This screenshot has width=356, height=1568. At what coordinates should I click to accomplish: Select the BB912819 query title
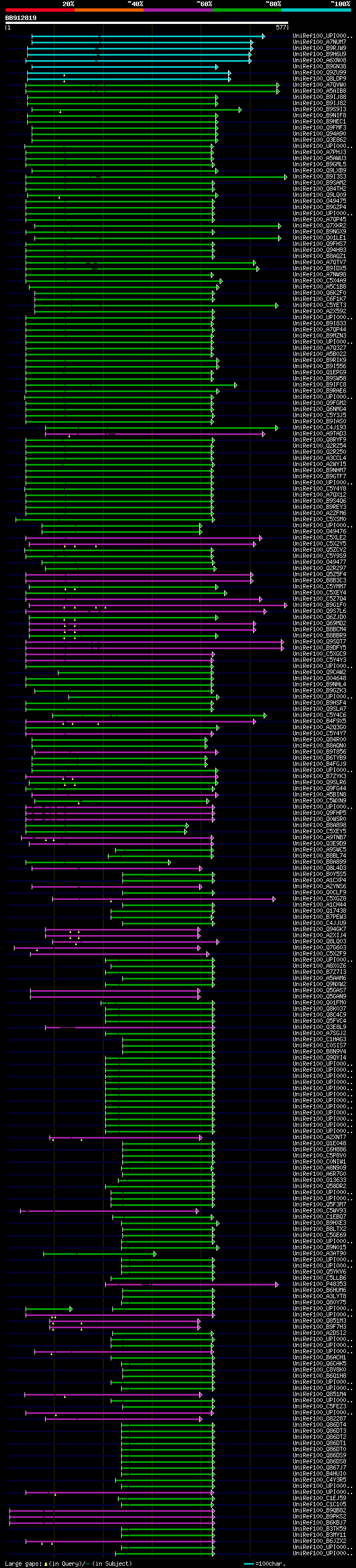(21, 18)
